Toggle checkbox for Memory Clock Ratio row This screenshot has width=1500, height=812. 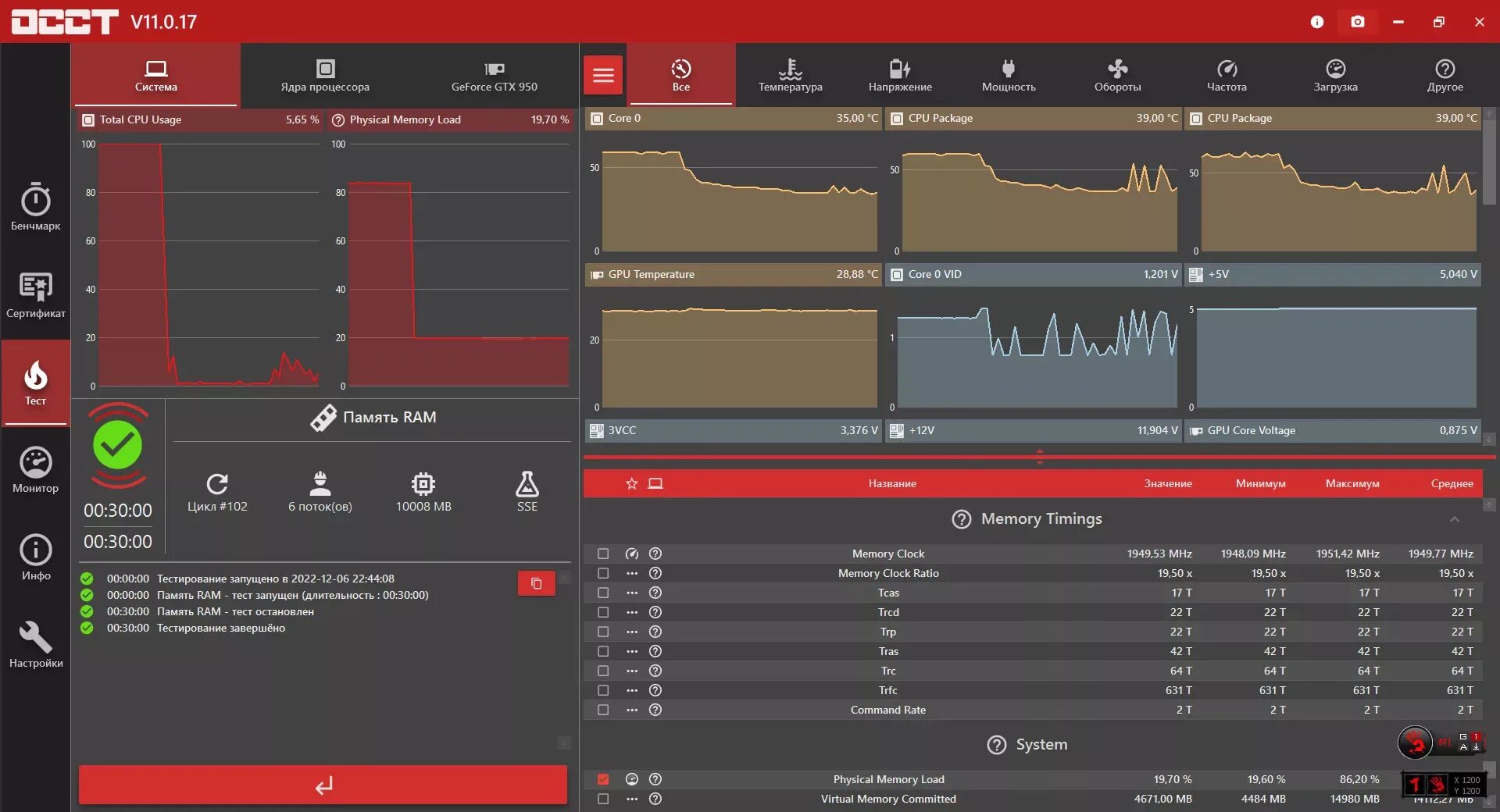point(603,573)
